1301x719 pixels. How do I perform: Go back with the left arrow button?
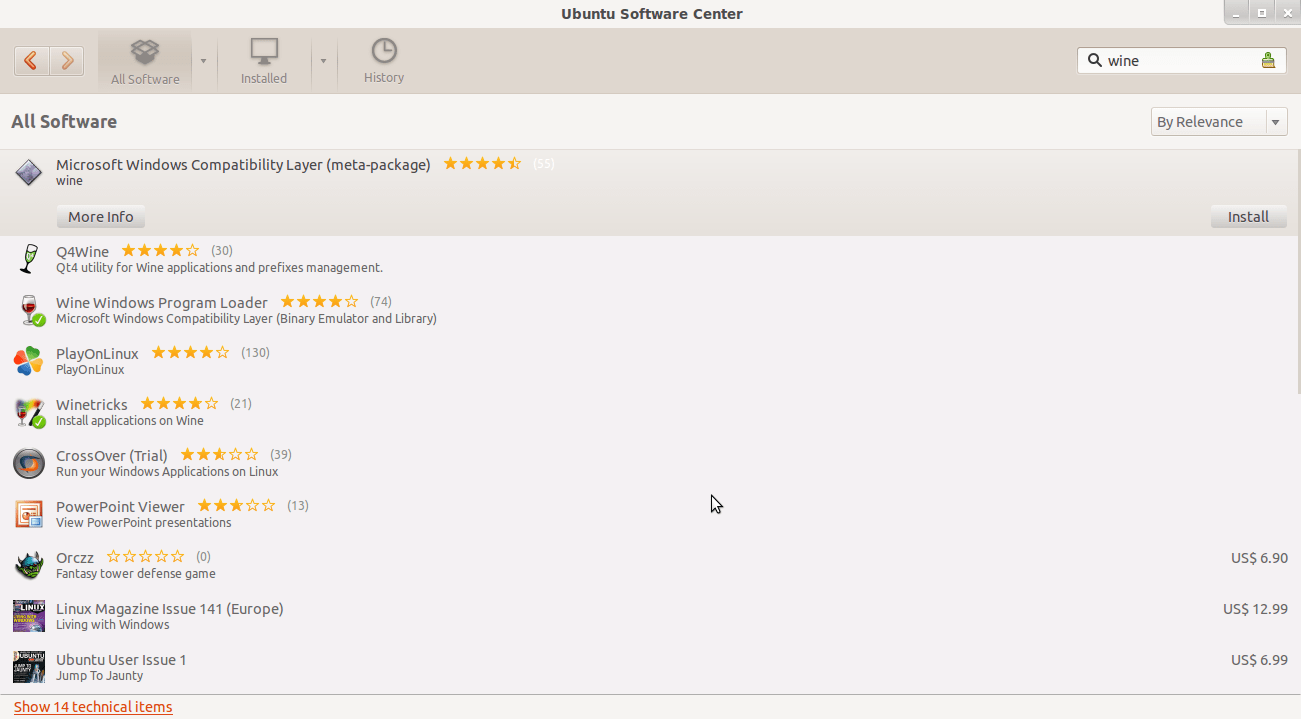click(x=31, y=61)
